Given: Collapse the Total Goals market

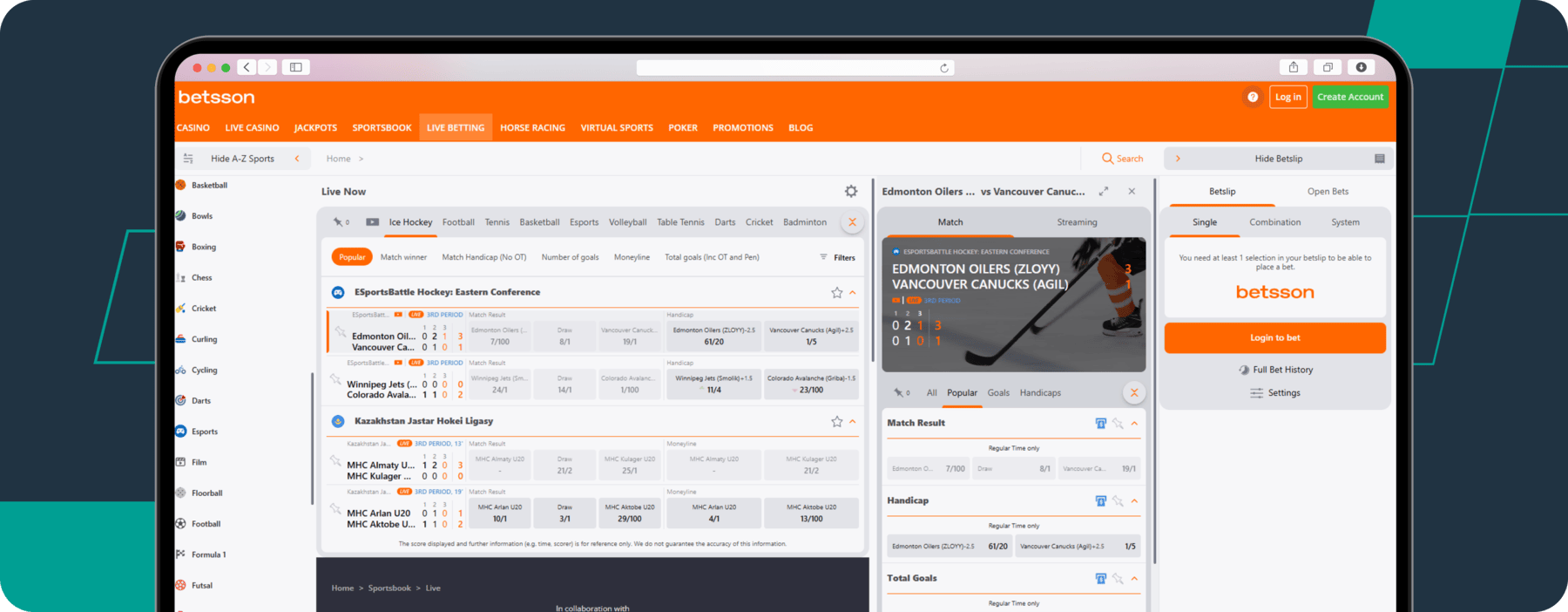Looking at the screenshot, I should pos(1134,578).
